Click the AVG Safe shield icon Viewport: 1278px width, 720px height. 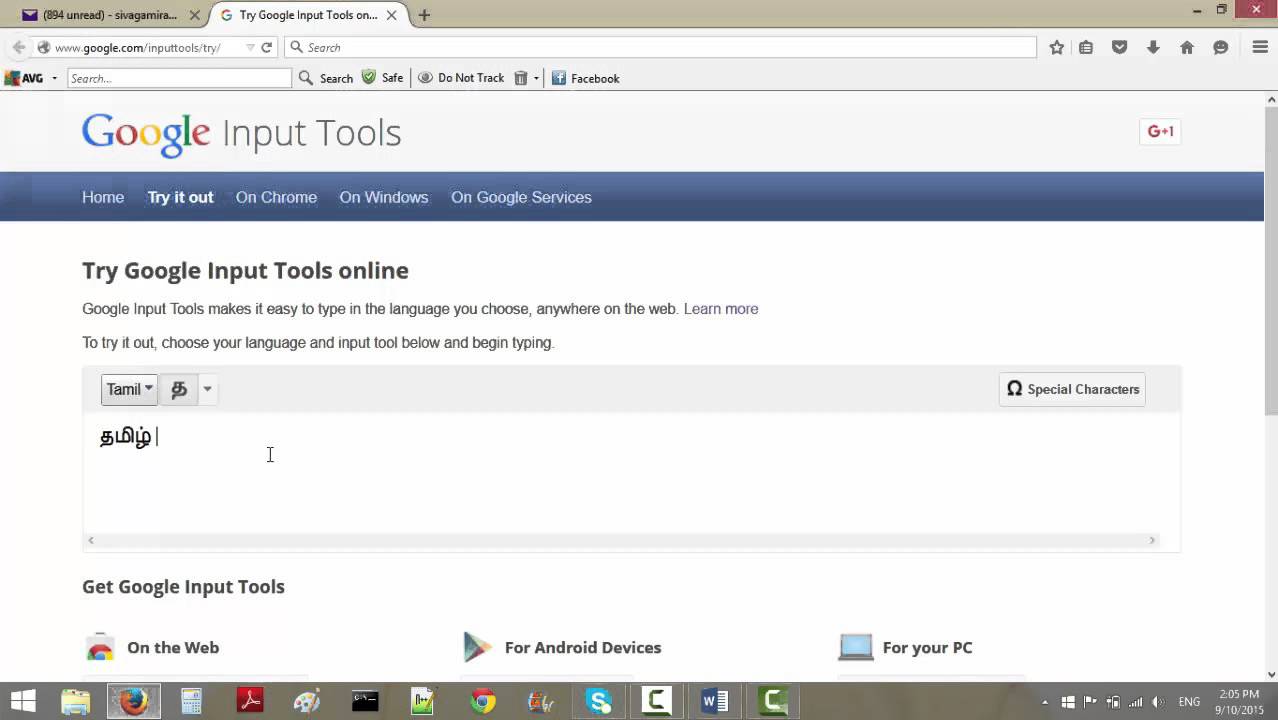click(x=369, y=77)
